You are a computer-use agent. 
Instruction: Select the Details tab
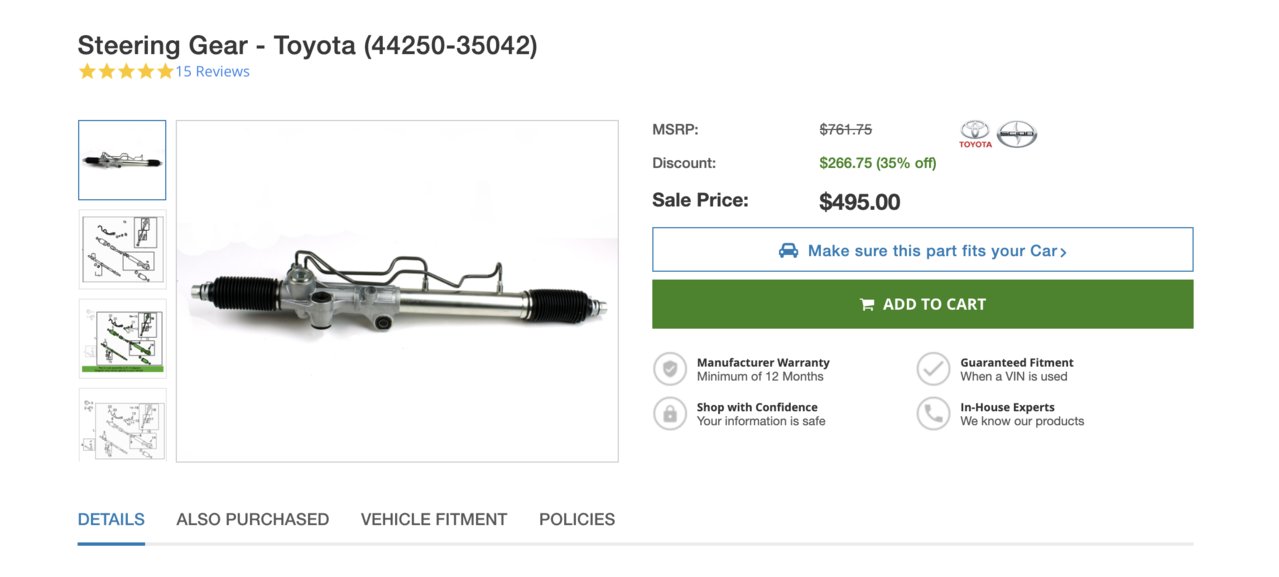[111, 519]
